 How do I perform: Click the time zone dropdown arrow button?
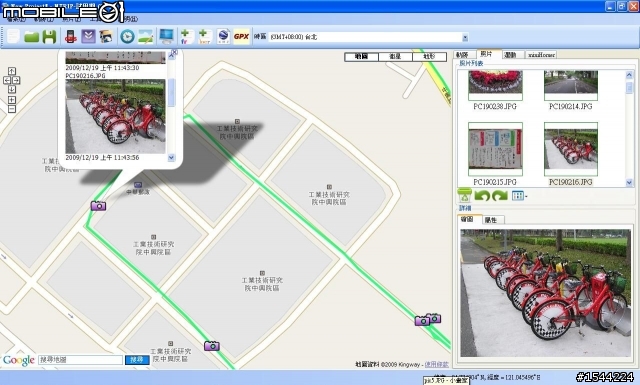pyautogui.click(x=465, y=38)
